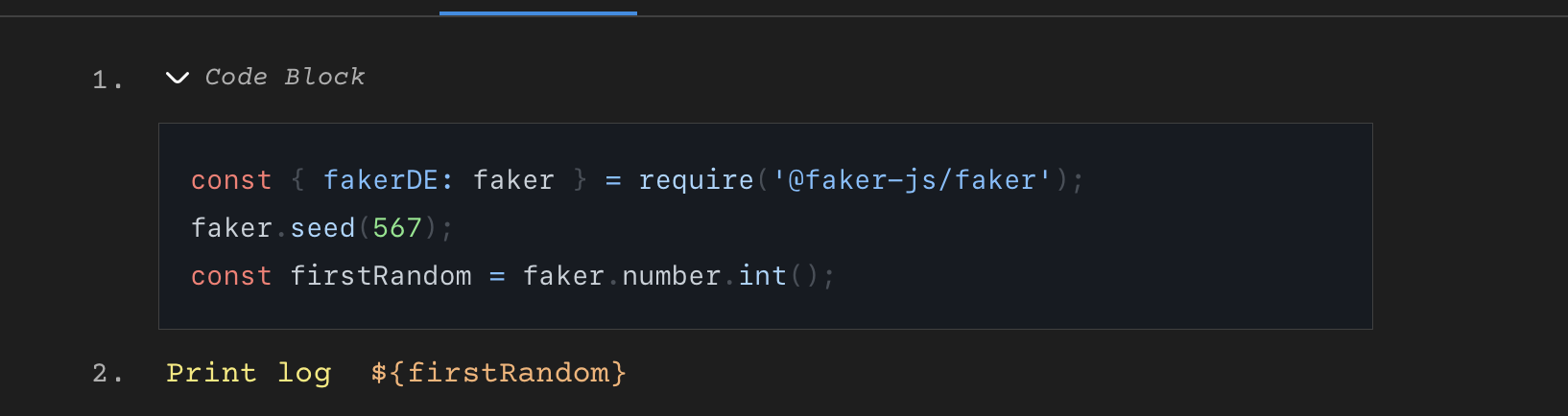
Task: Click the require function call
Action: pos(696,180)
